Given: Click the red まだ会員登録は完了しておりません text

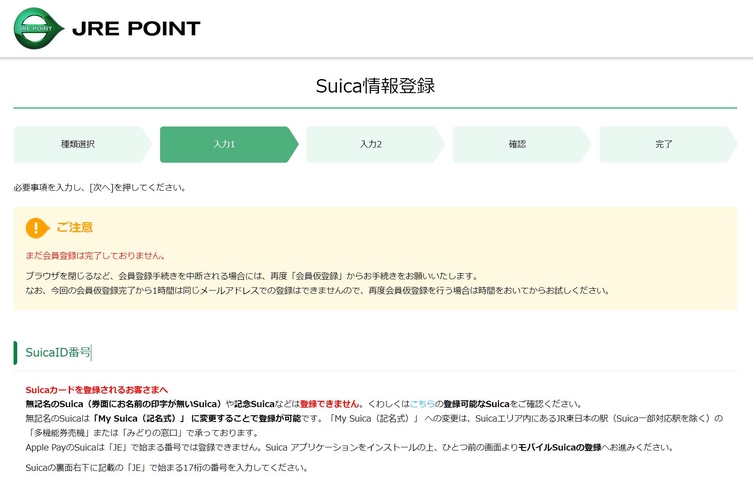Looking at the screenshot, I should click(96, 256).
